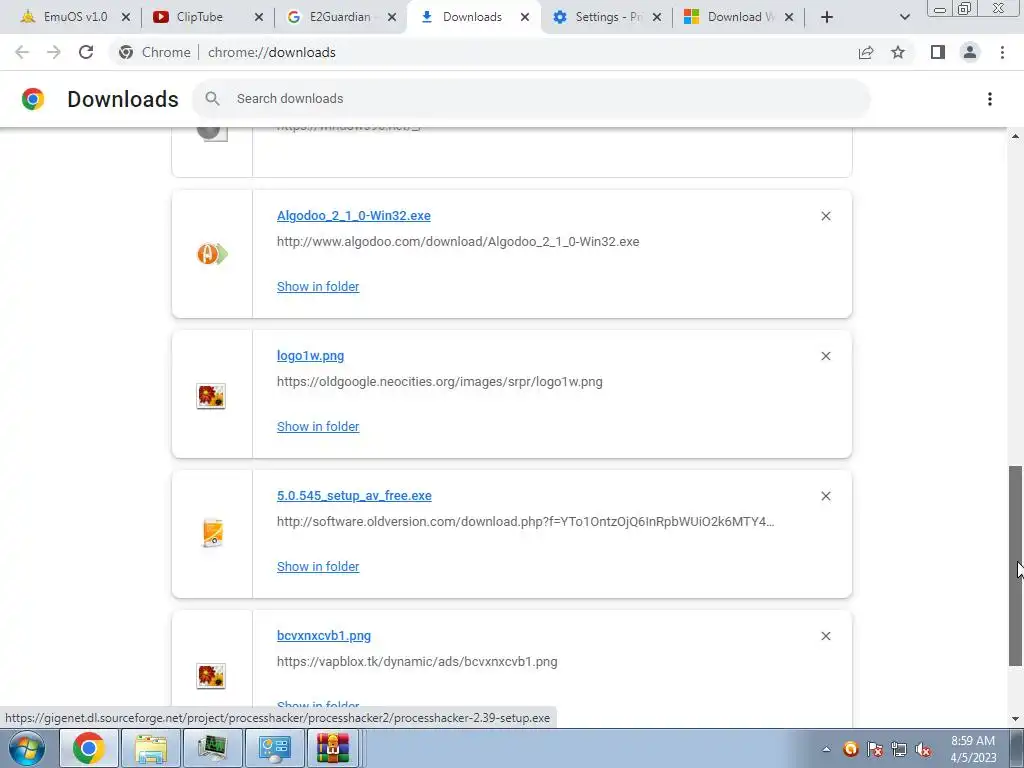This screenshot has width=1024, height=768.
Task: Click the search magnifier icon in Downloads
Action: coord(212,99)
